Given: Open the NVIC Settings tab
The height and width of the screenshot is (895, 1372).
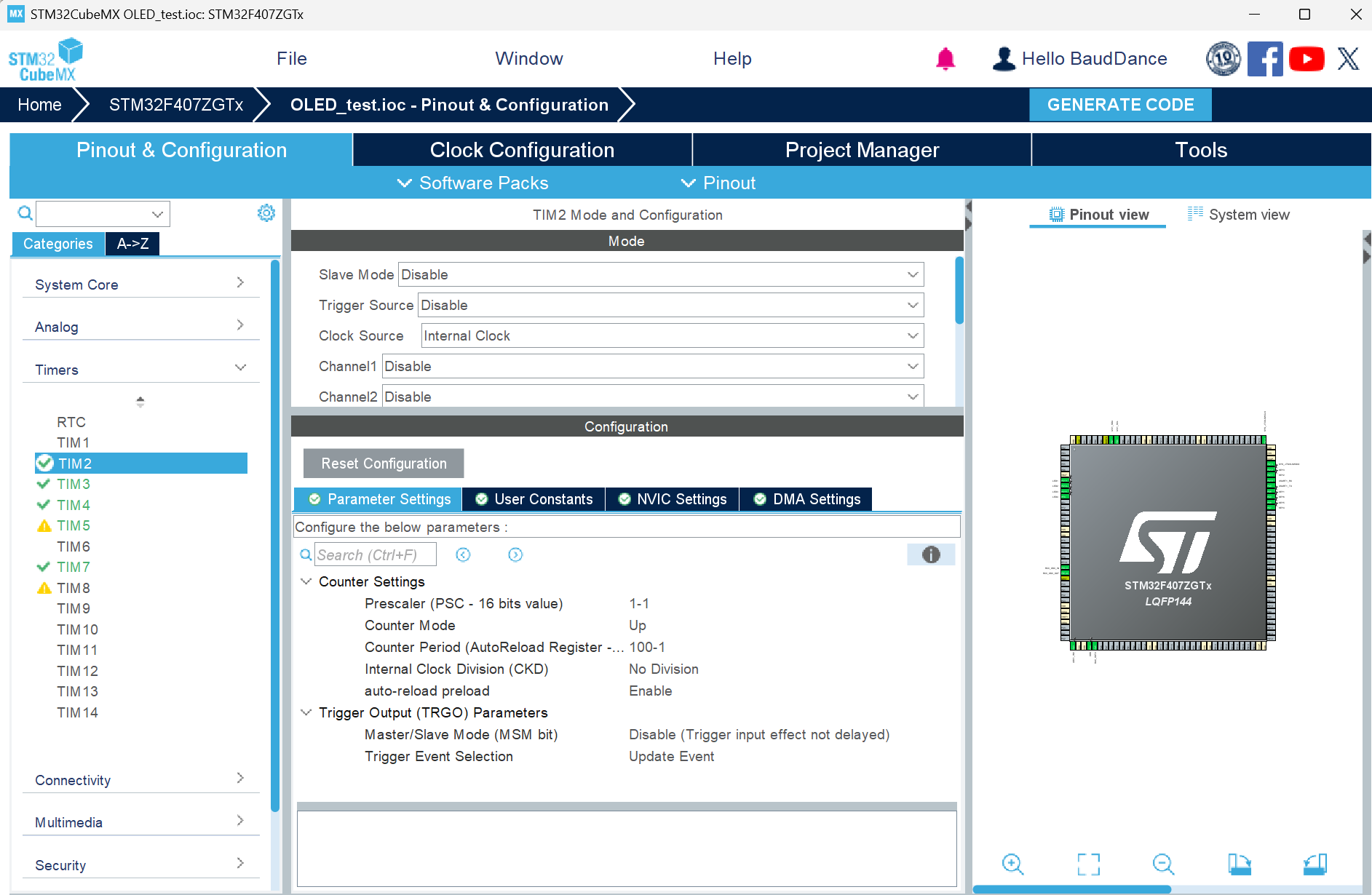Looking at the screenshot, I should click(672, 499).
